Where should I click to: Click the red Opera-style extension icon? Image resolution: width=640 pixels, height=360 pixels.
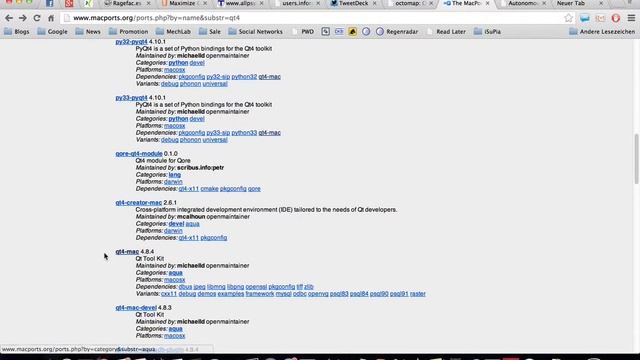point(616,18)
